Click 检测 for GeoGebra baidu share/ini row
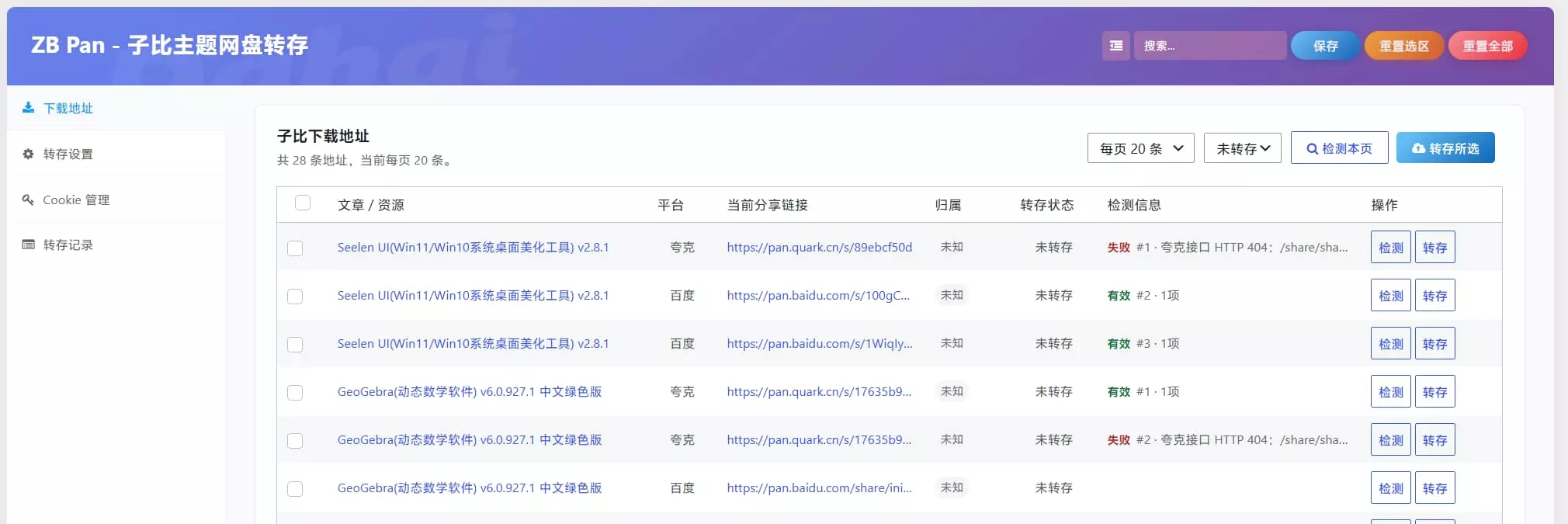The height and width of the screenshot is (524, 1568). pos(1390,488)
